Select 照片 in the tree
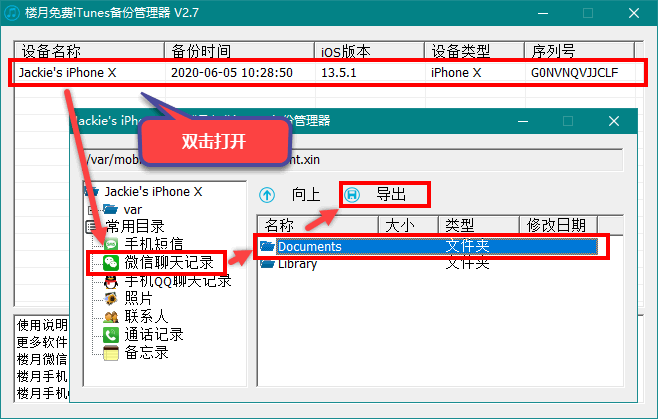The width and height of the screenshot is (658, 419). click(138, 299)
